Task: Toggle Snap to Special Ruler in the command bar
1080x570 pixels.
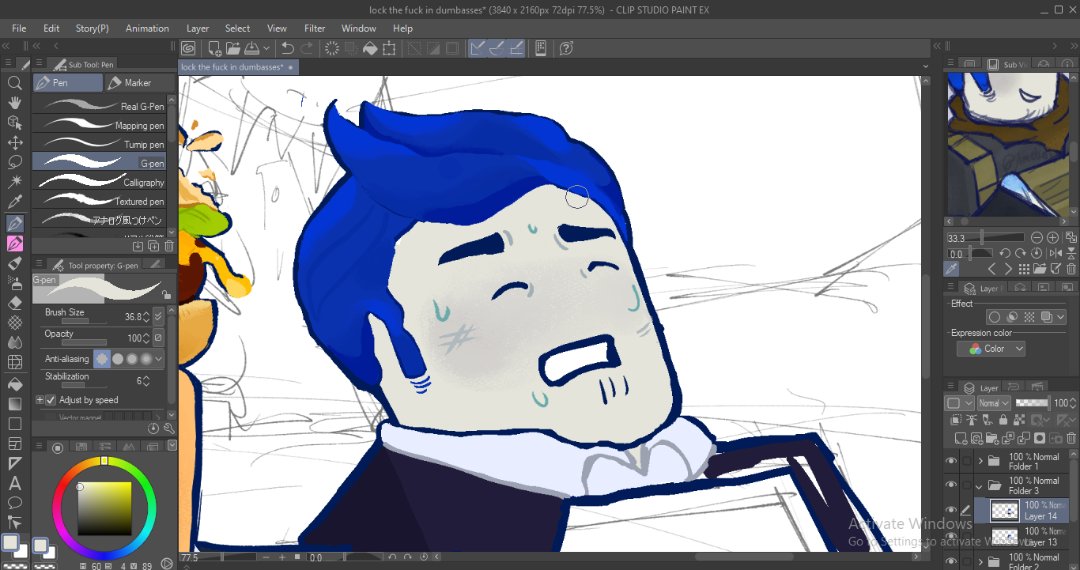Action: point(496,48)
